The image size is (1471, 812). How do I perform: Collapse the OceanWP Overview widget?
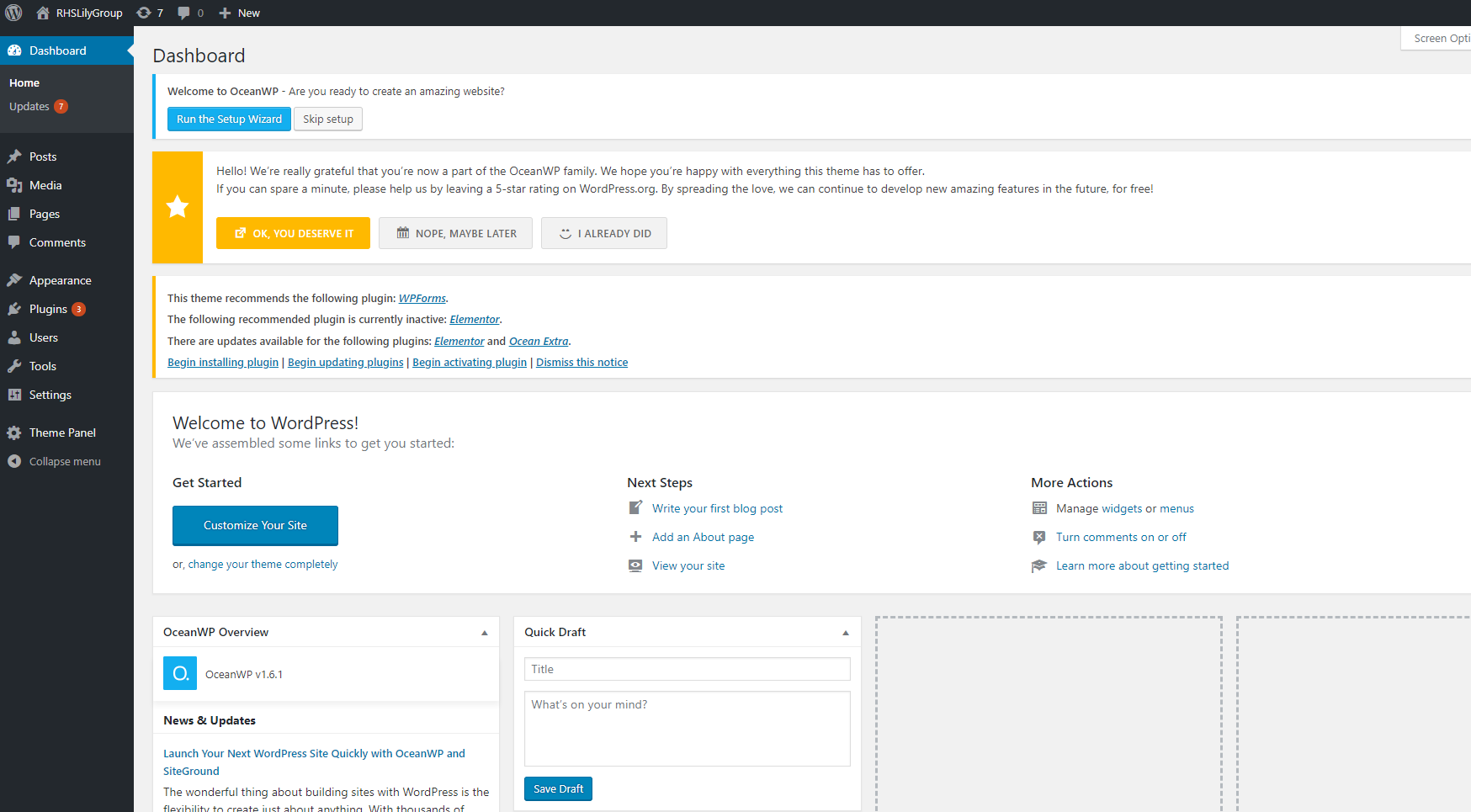[485, 633]
